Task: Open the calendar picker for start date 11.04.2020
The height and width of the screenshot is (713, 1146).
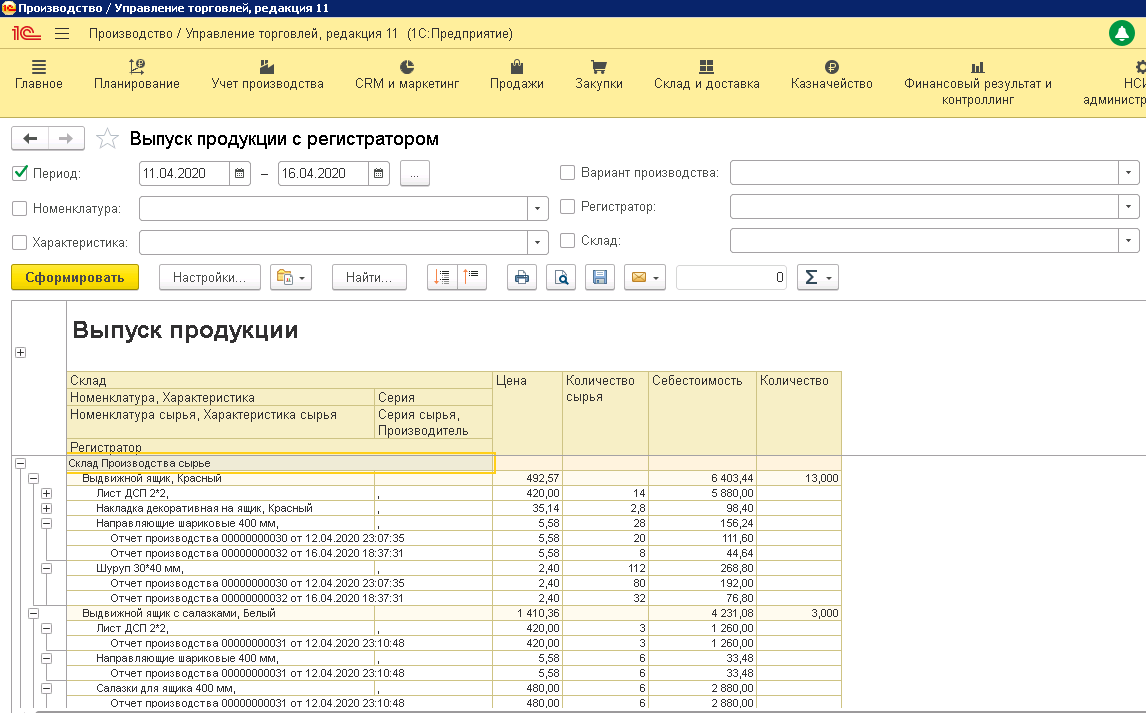Action: coord(240,173)
